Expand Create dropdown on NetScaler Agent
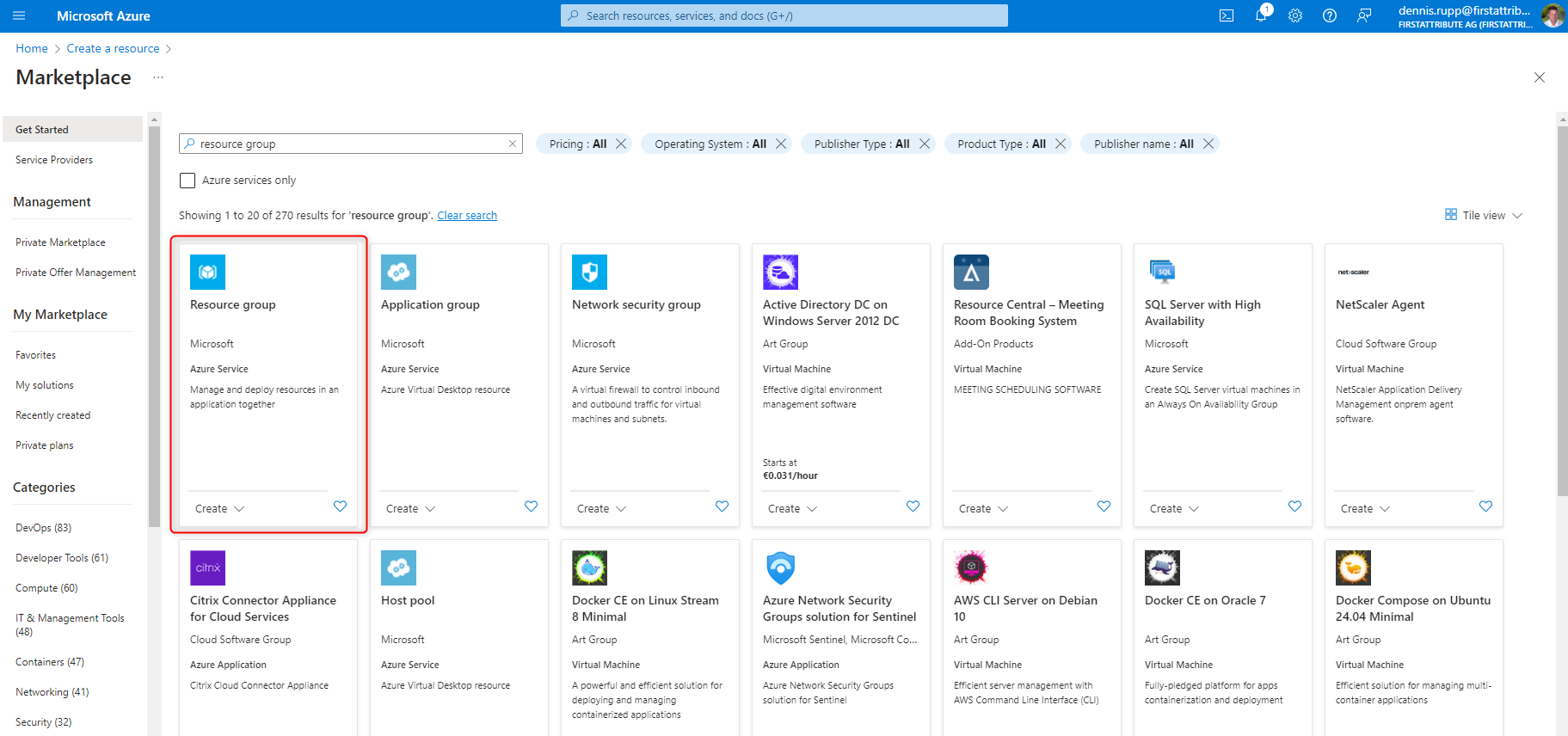Image resolution: width=1568 pixels, height=736 pixels. [1365, 509]
